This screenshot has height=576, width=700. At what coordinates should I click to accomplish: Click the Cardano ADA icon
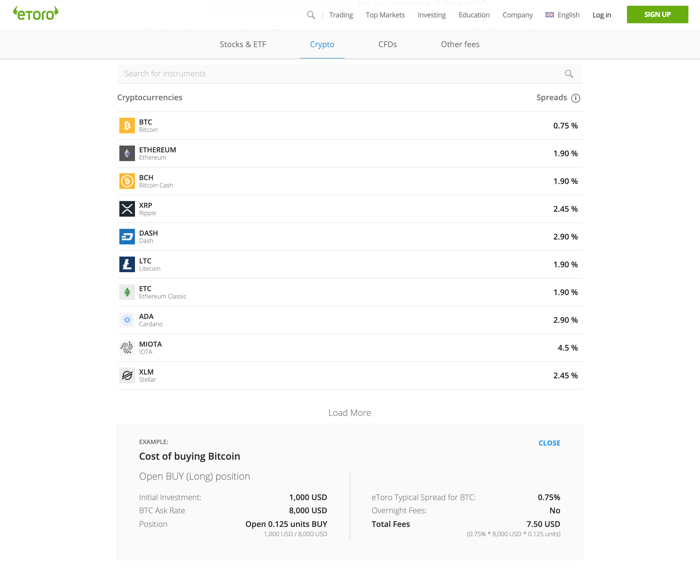[x=127, y=320]
